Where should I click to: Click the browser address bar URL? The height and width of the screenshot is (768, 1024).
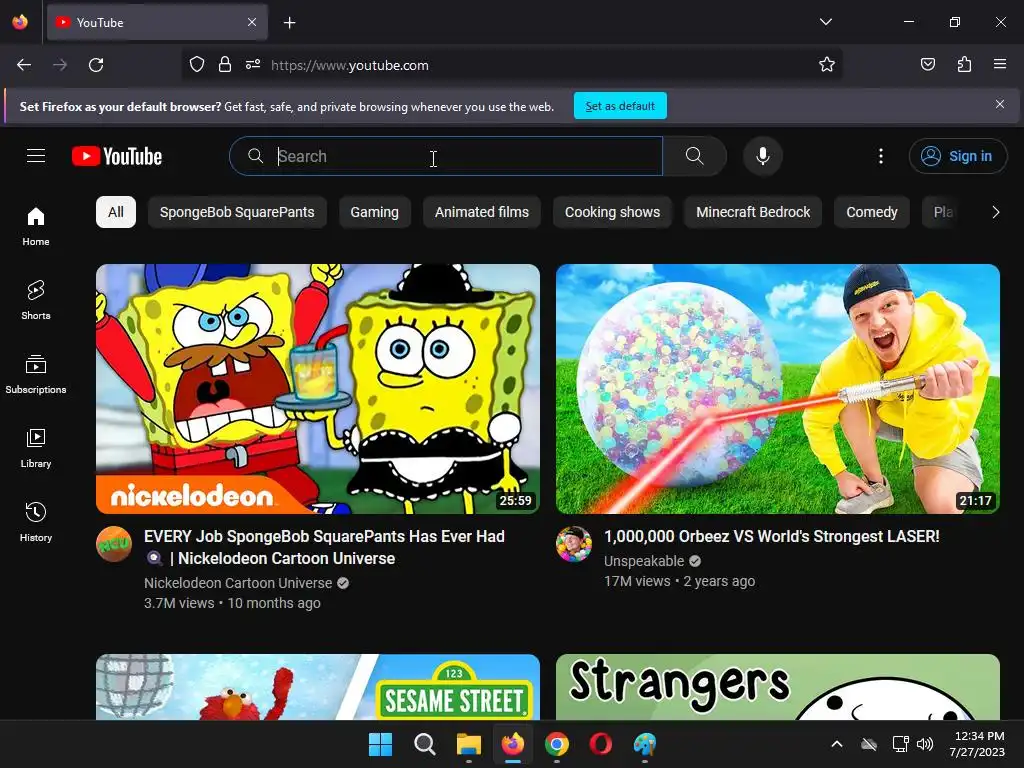(349, 65)
